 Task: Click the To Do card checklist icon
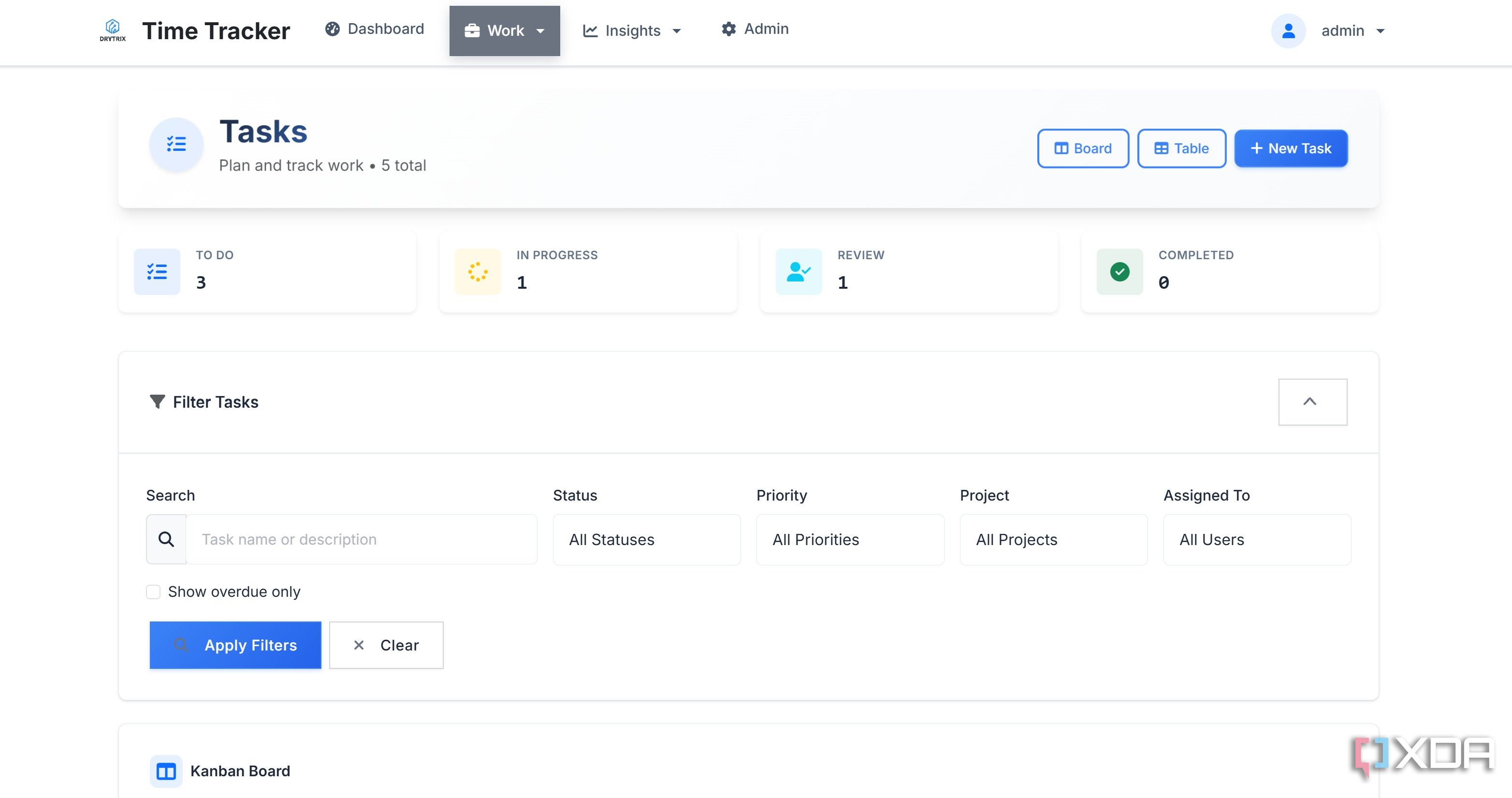click(157, 271)
